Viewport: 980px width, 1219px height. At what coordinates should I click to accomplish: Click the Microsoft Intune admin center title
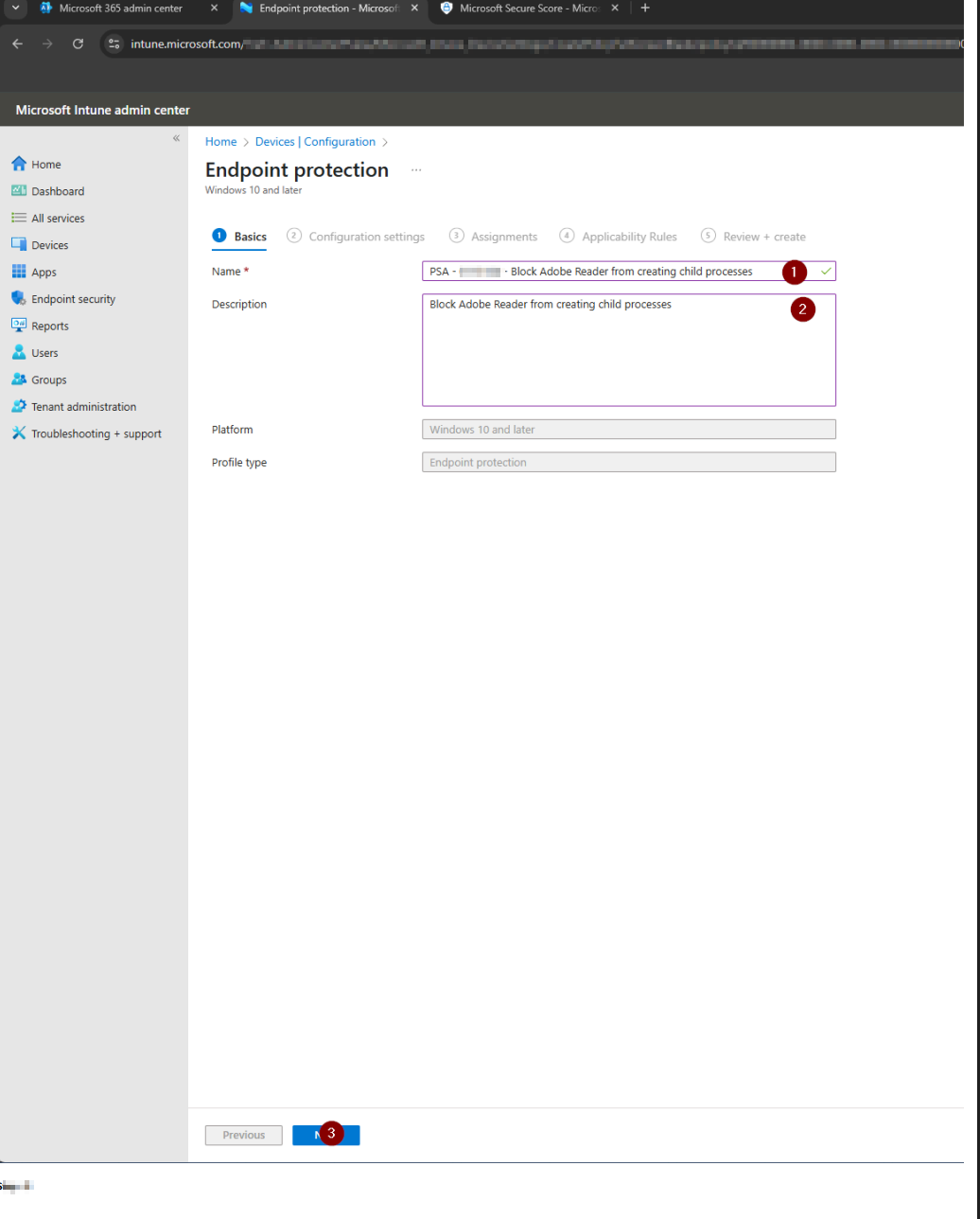click(103, 111)
